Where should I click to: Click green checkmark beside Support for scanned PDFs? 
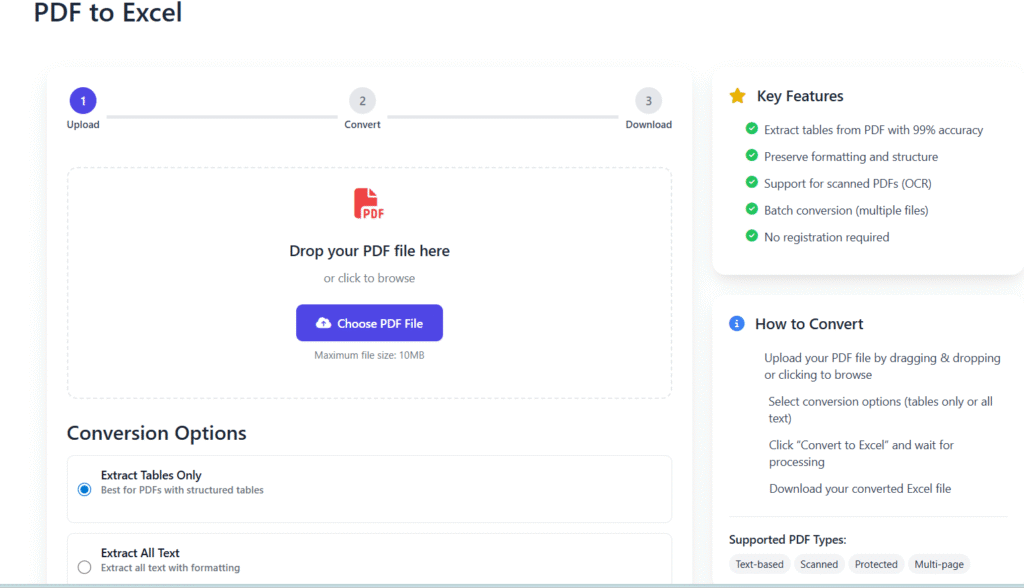point(752,183)
